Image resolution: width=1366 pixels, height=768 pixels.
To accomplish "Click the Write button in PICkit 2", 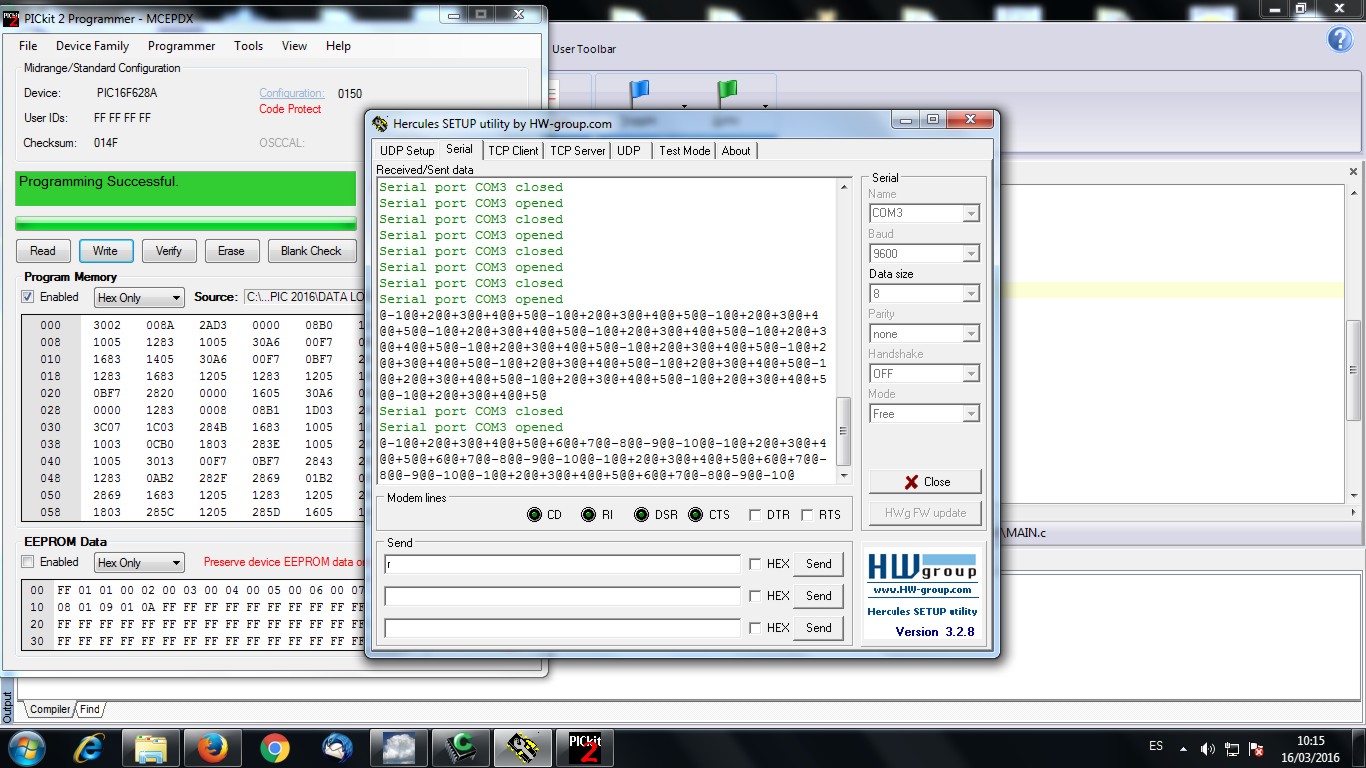I will coord(105,251).
